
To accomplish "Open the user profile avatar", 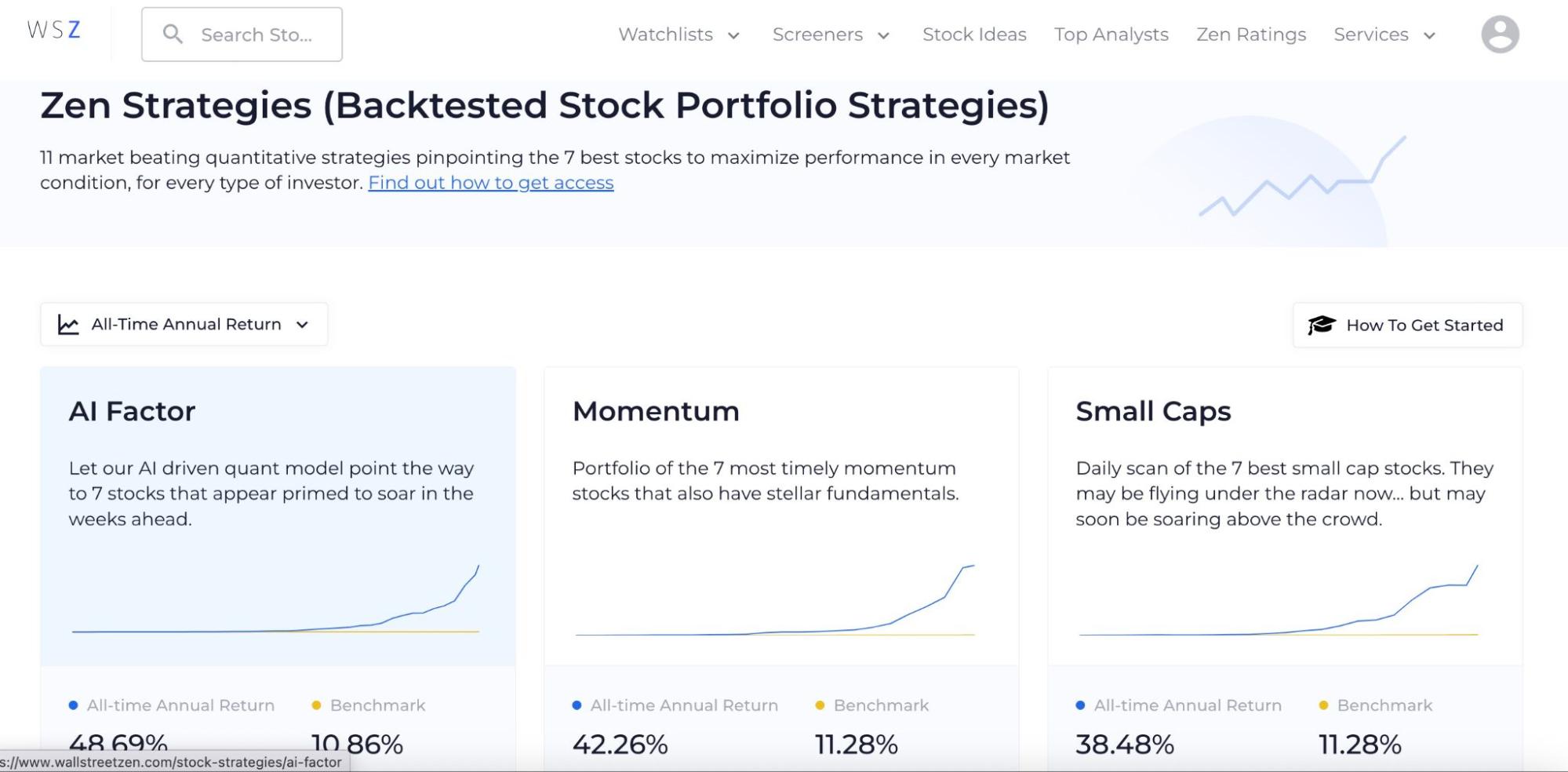I will click(x=1500, y=35).
